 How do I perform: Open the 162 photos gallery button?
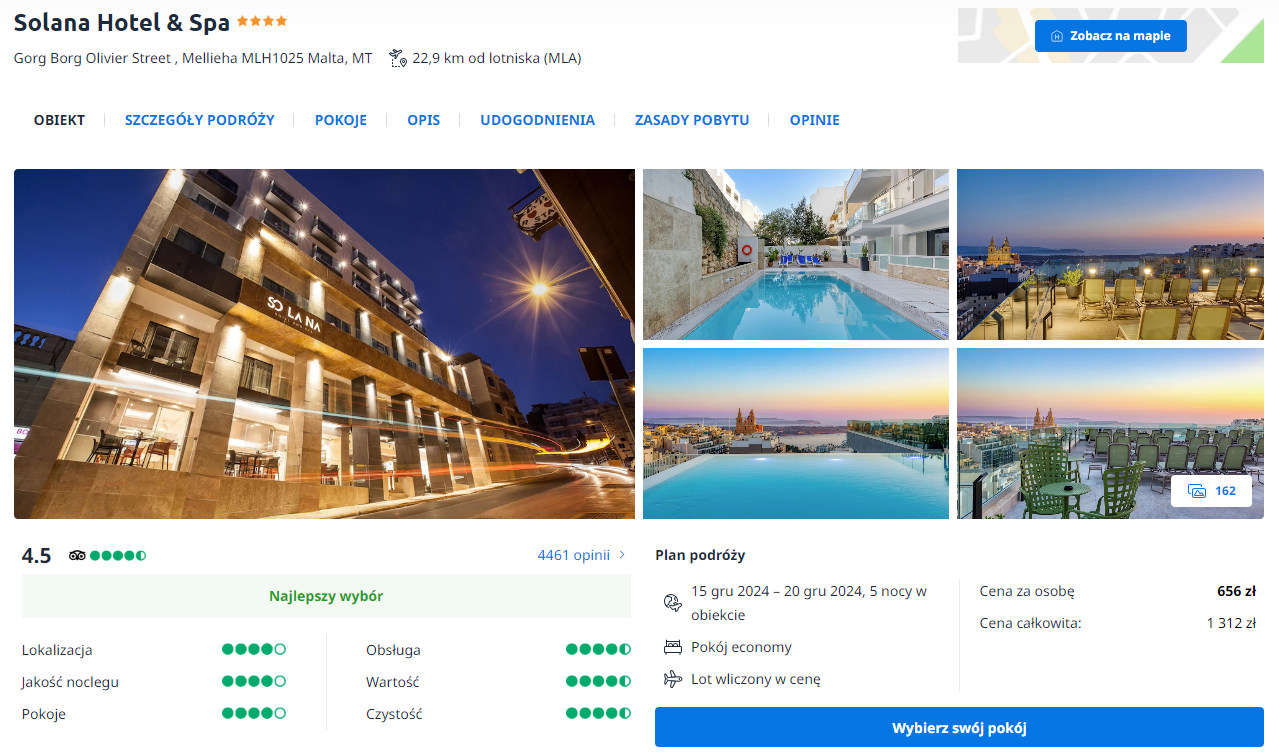1211,491
